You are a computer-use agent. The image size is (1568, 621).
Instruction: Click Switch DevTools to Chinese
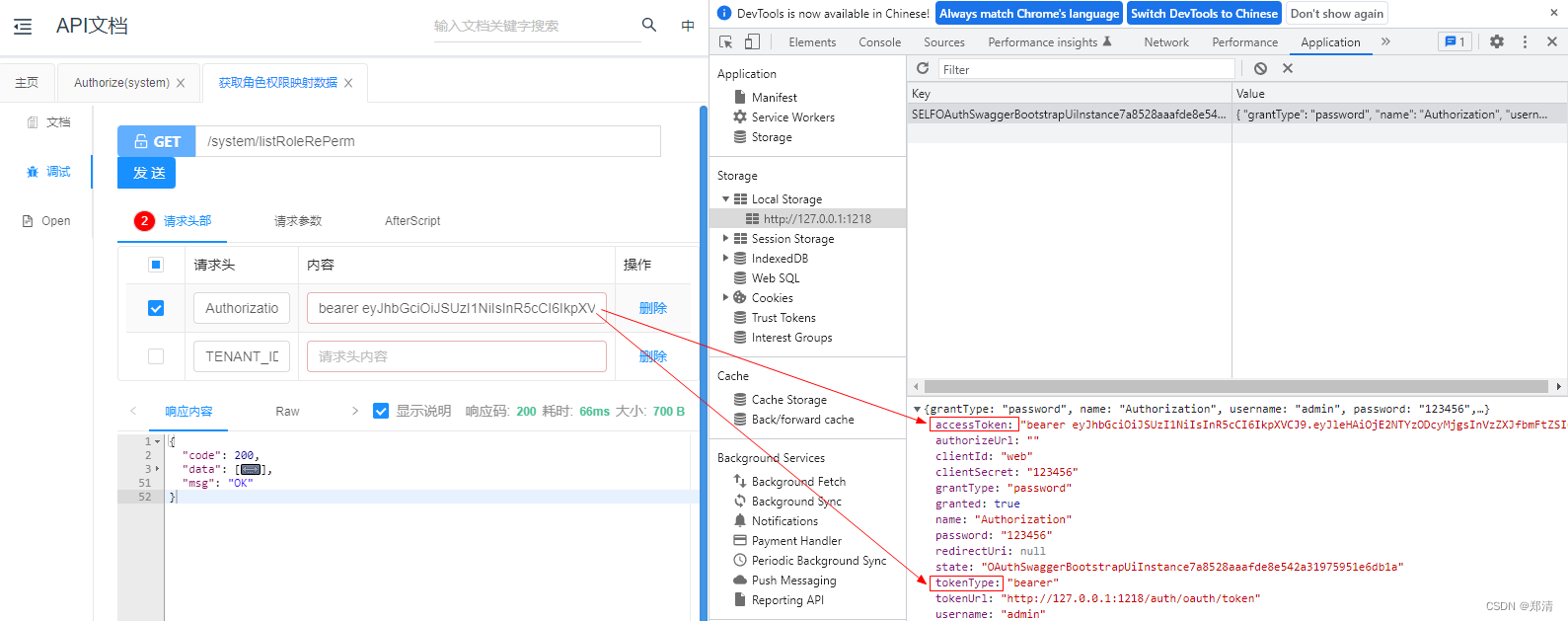click(x=1204, y=13)
